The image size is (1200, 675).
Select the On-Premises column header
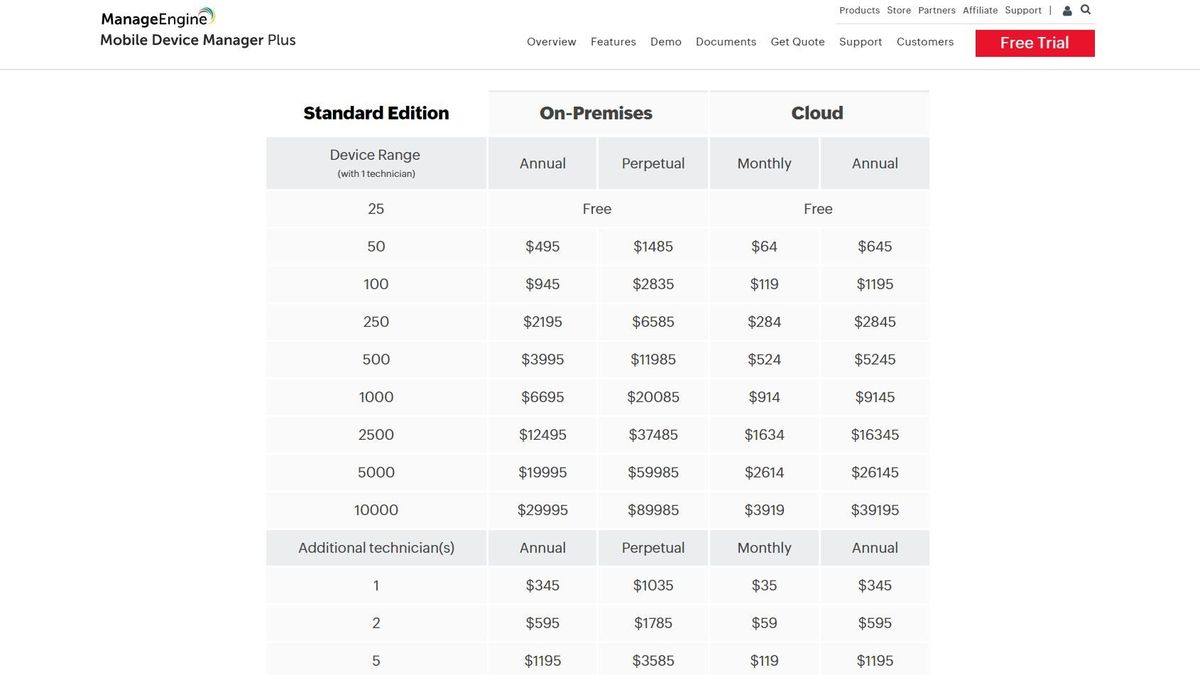point(597,112)
